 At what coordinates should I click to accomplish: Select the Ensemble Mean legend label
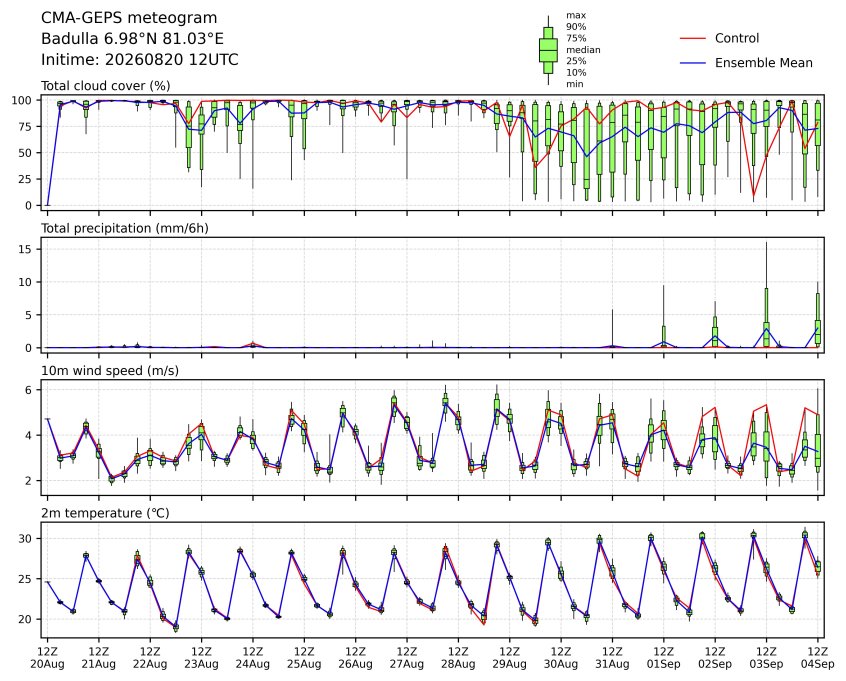pyautogui.click(x=763, y=63)
